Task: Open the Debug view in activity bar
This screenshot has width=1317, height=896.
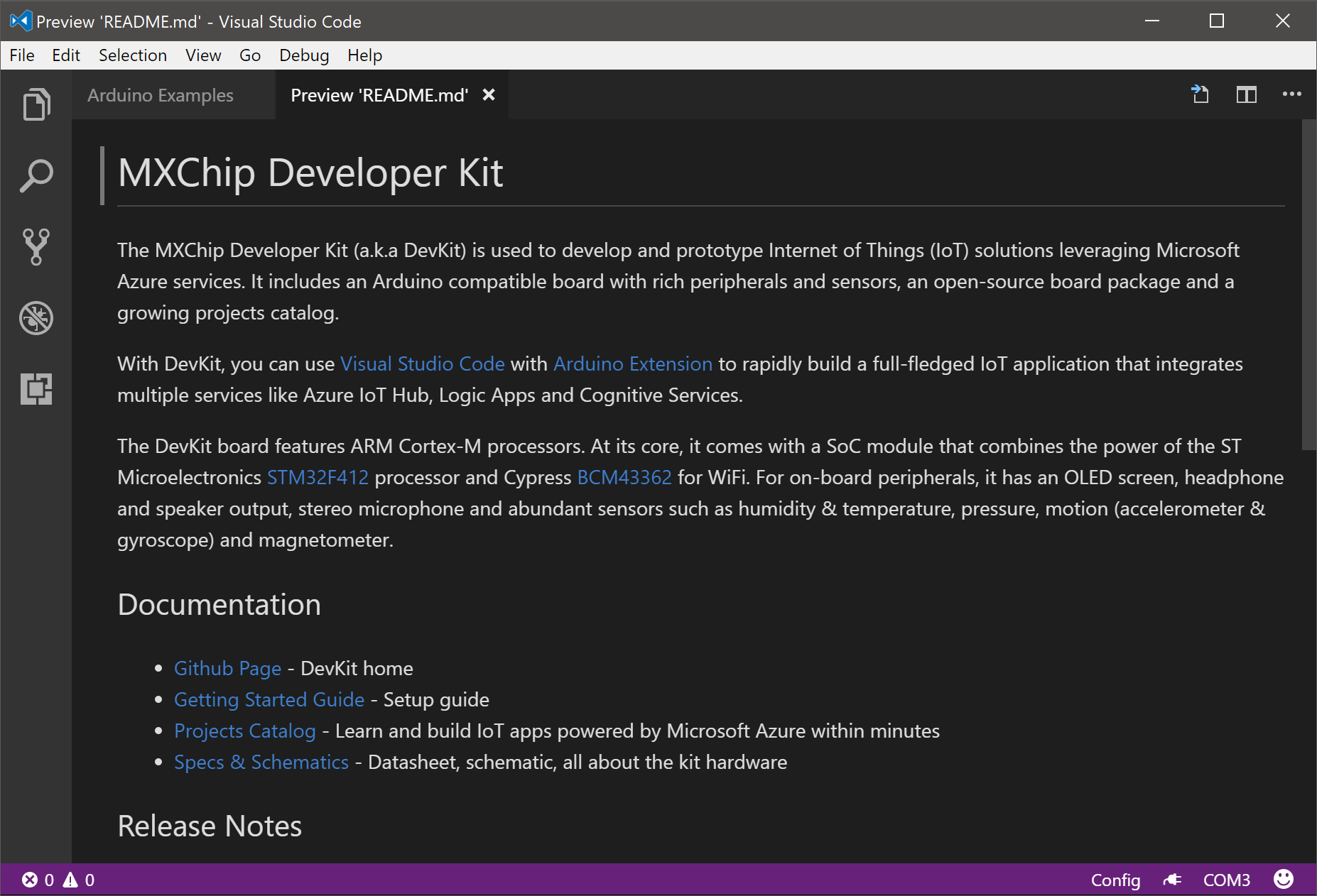Action: 36,317
